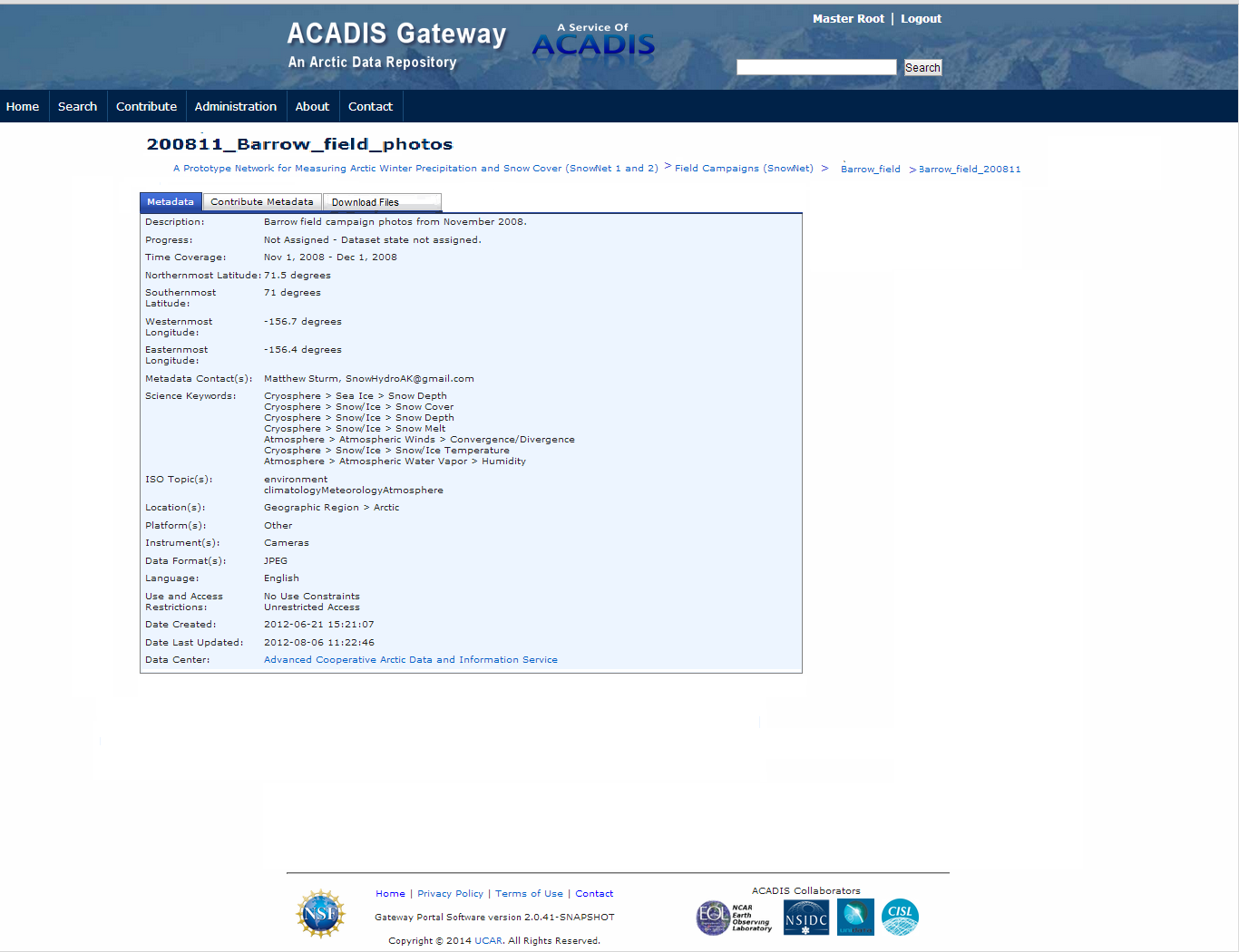Image resolution: width=1239 pixels, height=952 pixels.
Task: Click the Unidata collaborator logo
Action: (x=854, y=918)
